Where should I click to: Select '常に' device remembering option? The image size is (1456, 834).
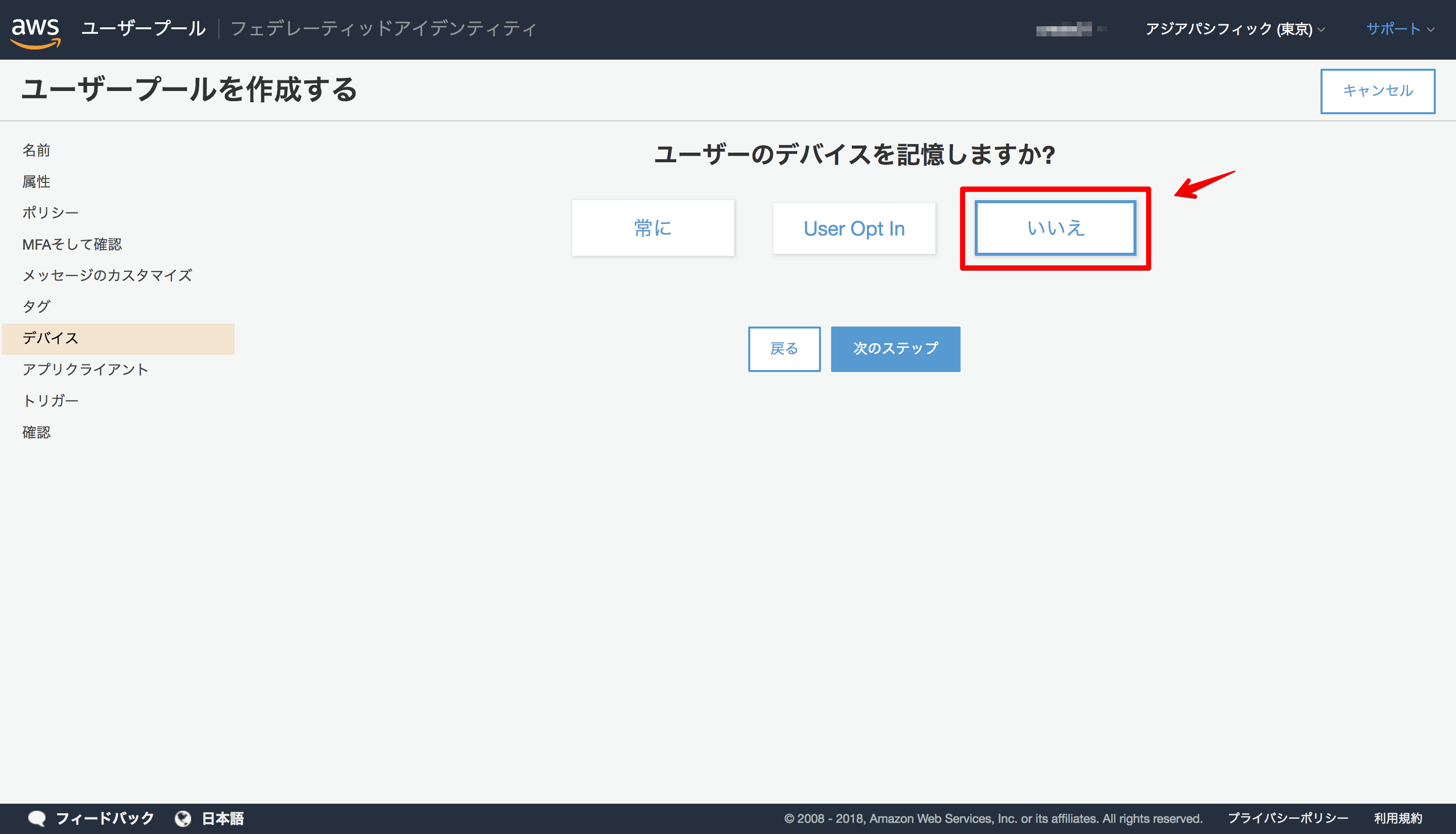(x=652, y=227)
